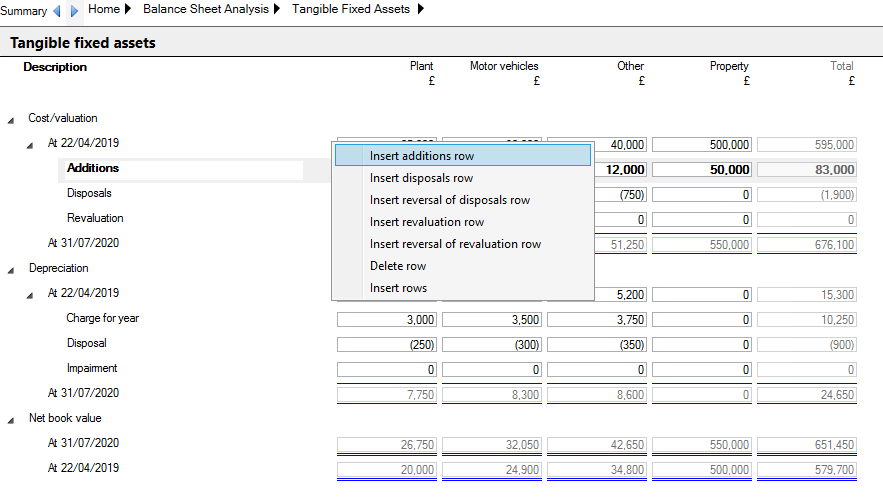Screen dimensions: 883x503
Task: Click depreciation closing total 24,650
Action: [x=807, y=395]
